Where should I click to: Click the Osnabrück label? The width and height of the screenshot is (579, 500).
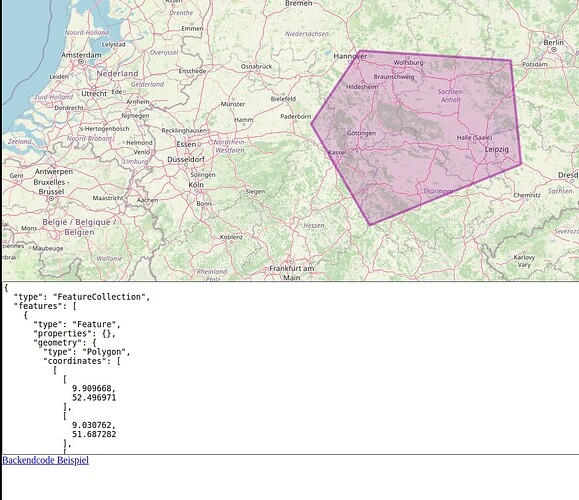pos(256,66)
